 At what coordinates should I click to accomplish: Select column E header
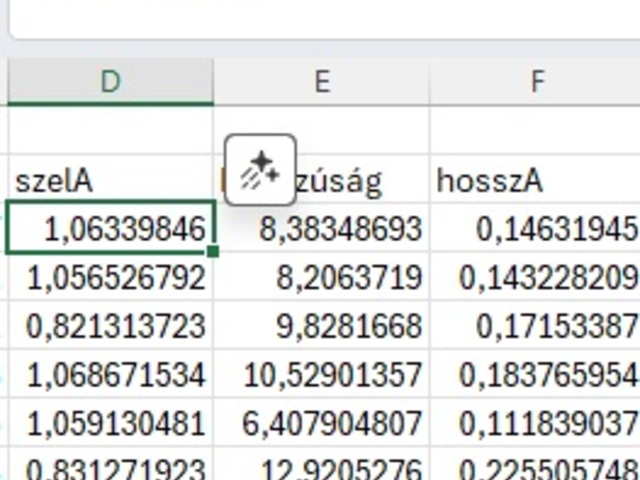tap(322, 82)
